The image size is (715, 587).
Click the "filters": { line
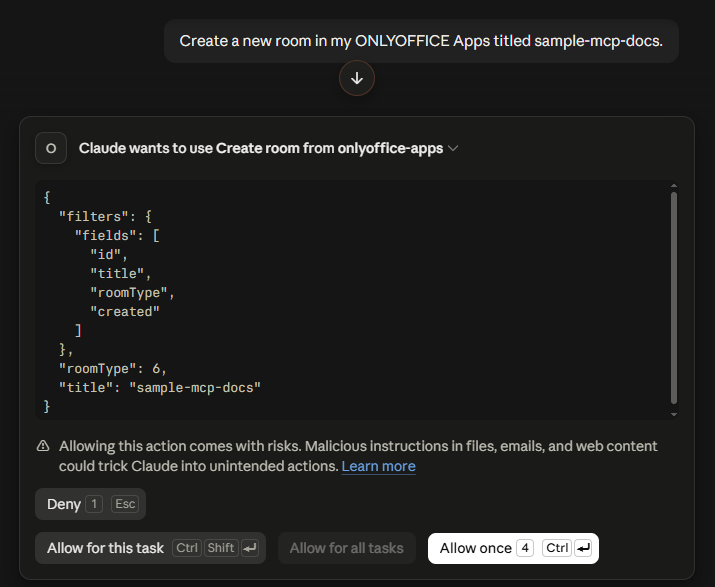105,216
